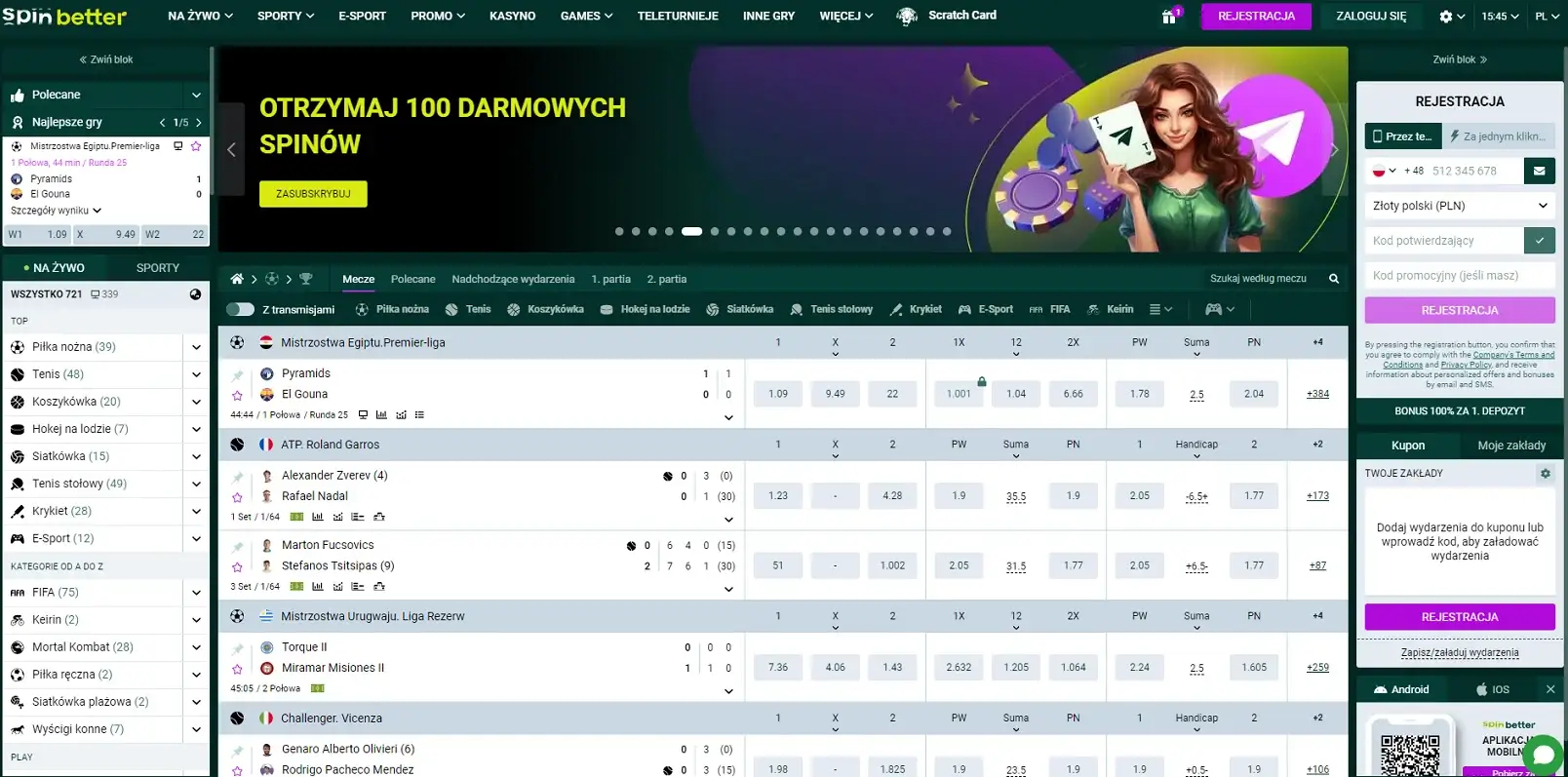Open the Zapisz/załaduj wydarzenia link
This screenshot has height=777, width=1568.
(1460, 653)
